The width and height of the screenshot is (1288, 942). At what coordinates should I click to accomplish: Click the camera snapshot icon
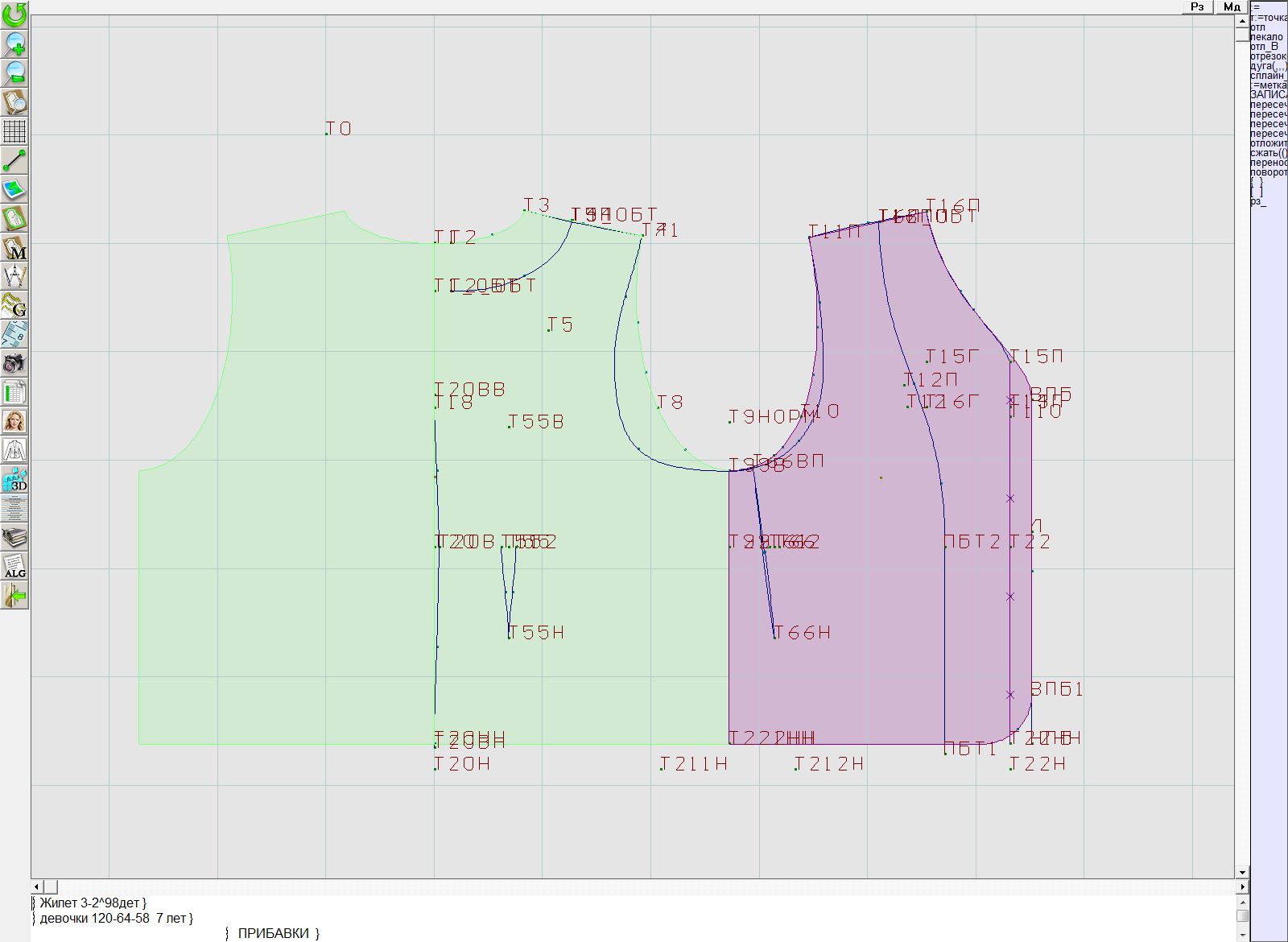tap(14, 363)
